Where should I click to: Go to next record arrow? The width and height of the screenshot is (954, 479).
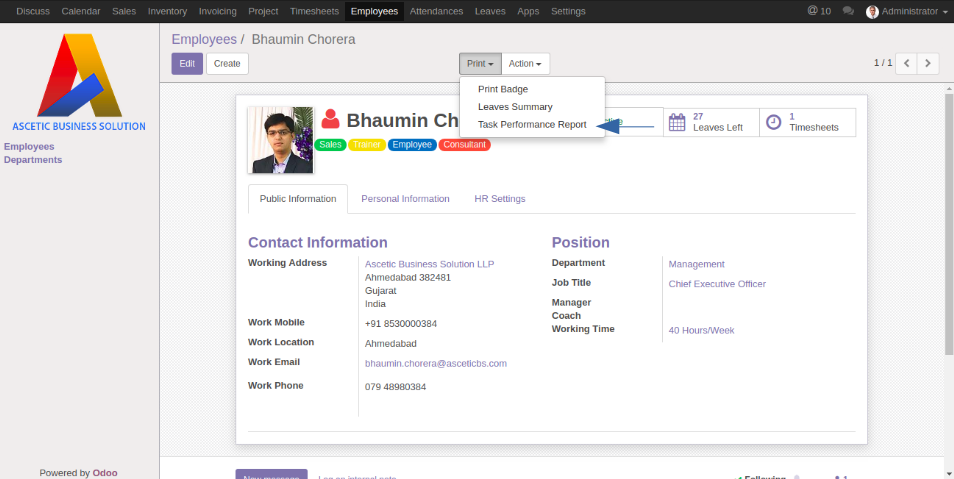click(x=928, y=63)
